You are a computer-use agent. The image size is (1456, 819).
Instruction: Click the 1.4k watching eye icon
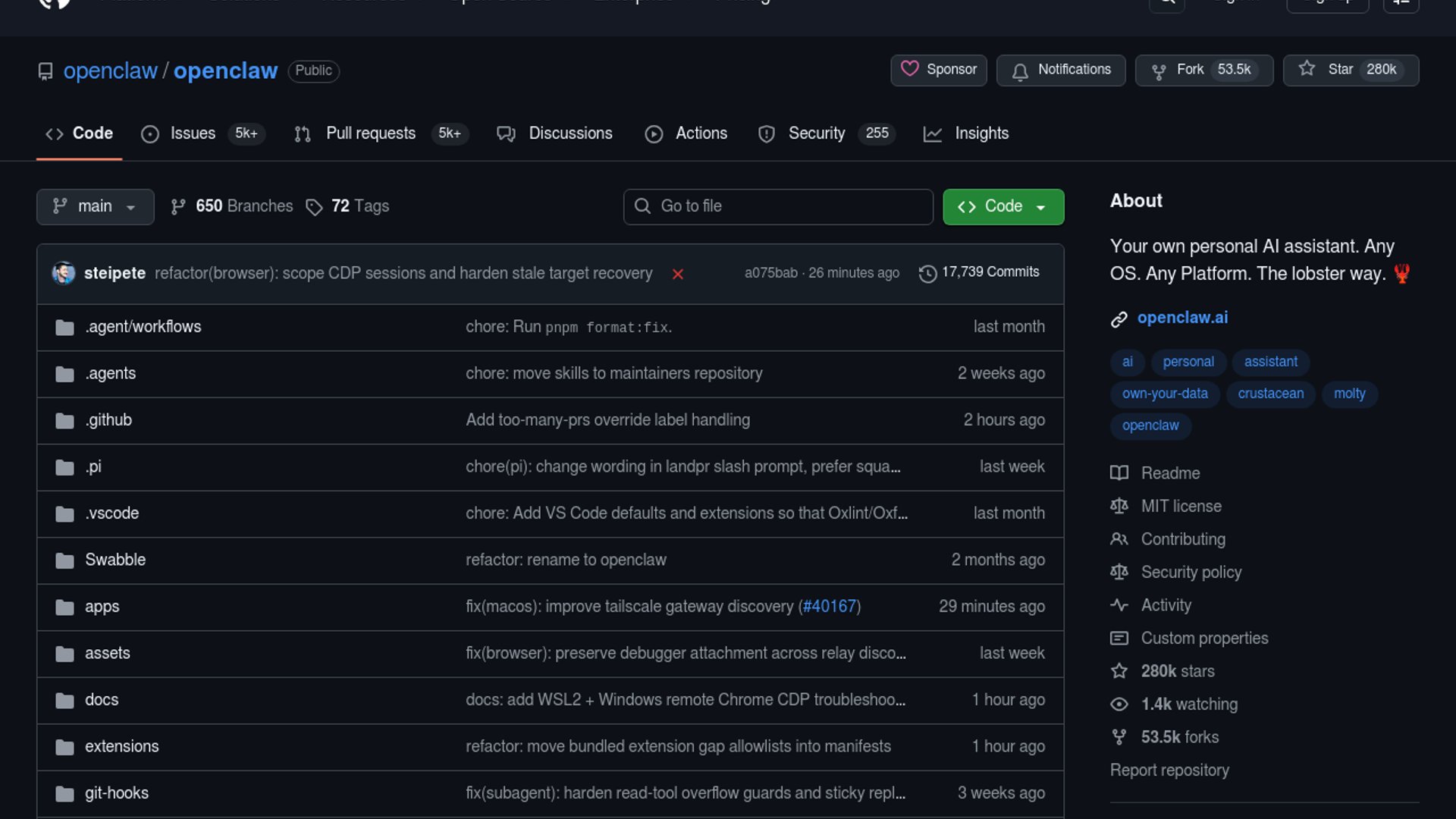tap(1119, 704)
